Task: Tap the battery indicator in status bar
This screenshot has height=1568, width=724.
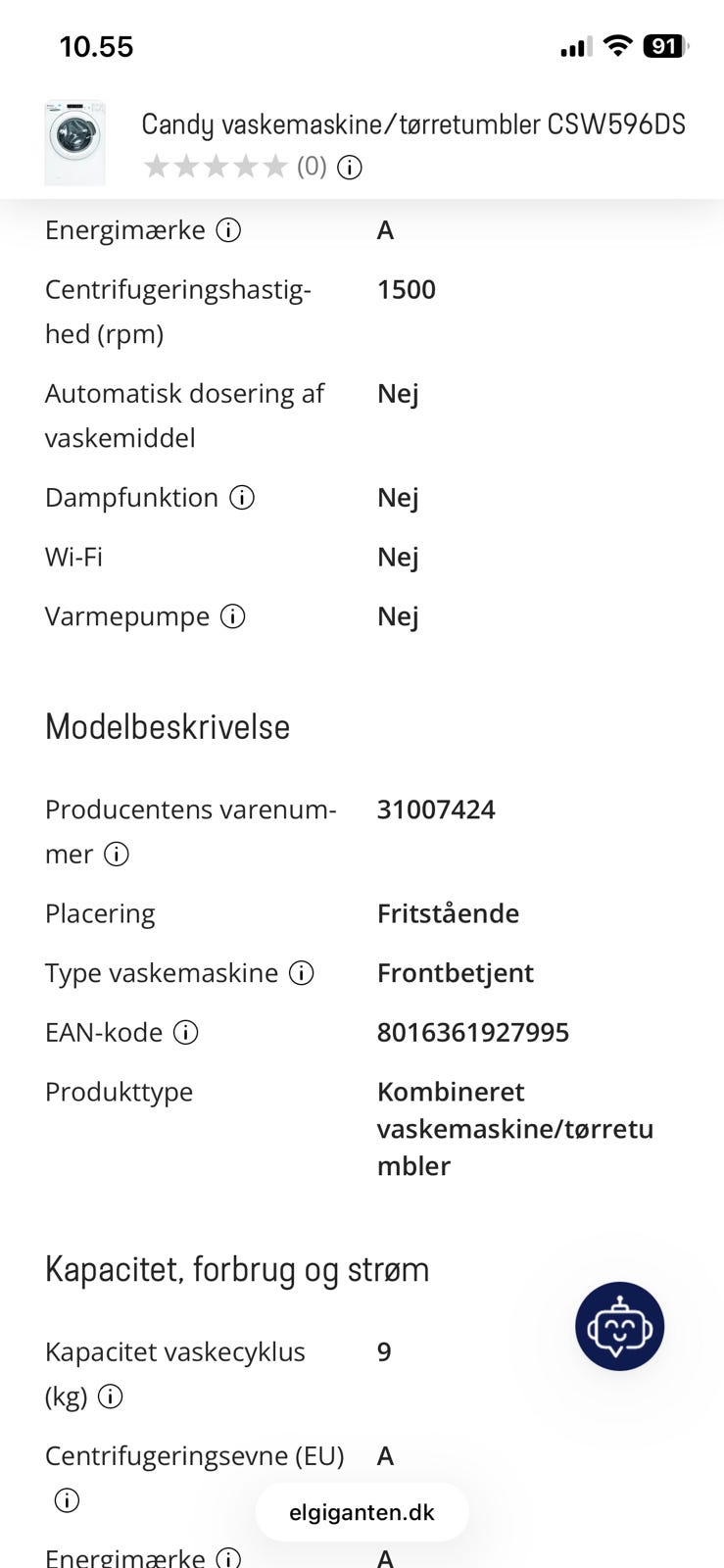Action: point(665,46)
